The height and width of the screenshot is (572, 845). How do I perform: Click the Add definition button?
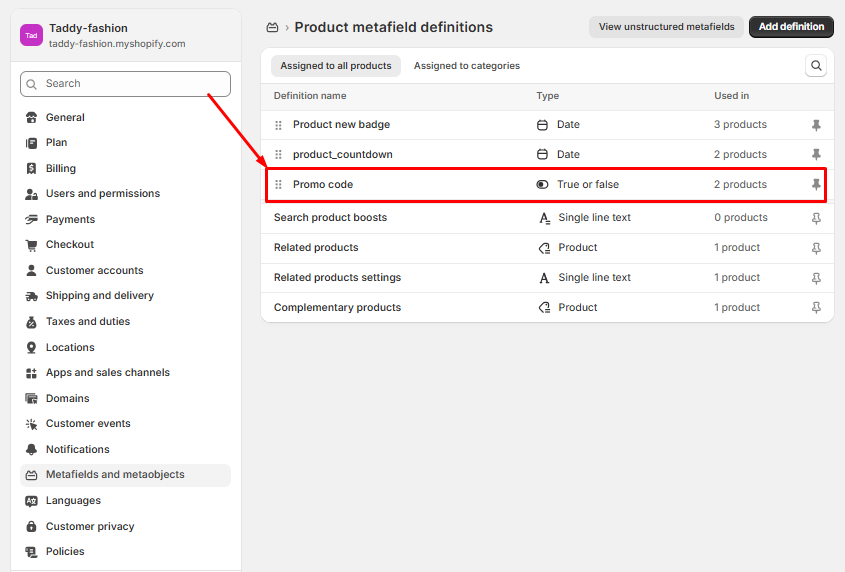[790, 27]
